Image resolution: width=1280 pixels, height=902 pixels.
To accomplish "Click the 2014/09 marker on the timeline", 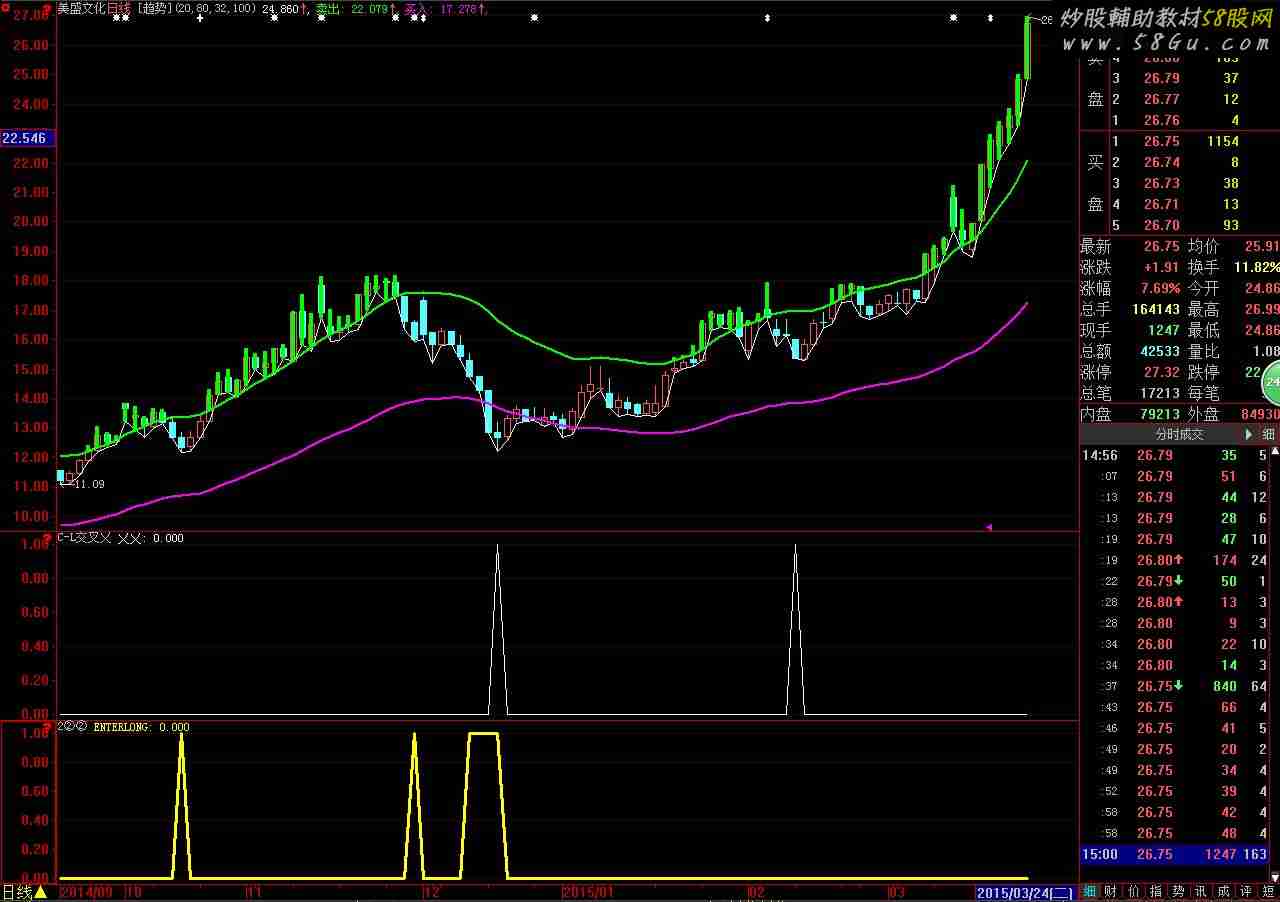I will (x=87, y=890).
